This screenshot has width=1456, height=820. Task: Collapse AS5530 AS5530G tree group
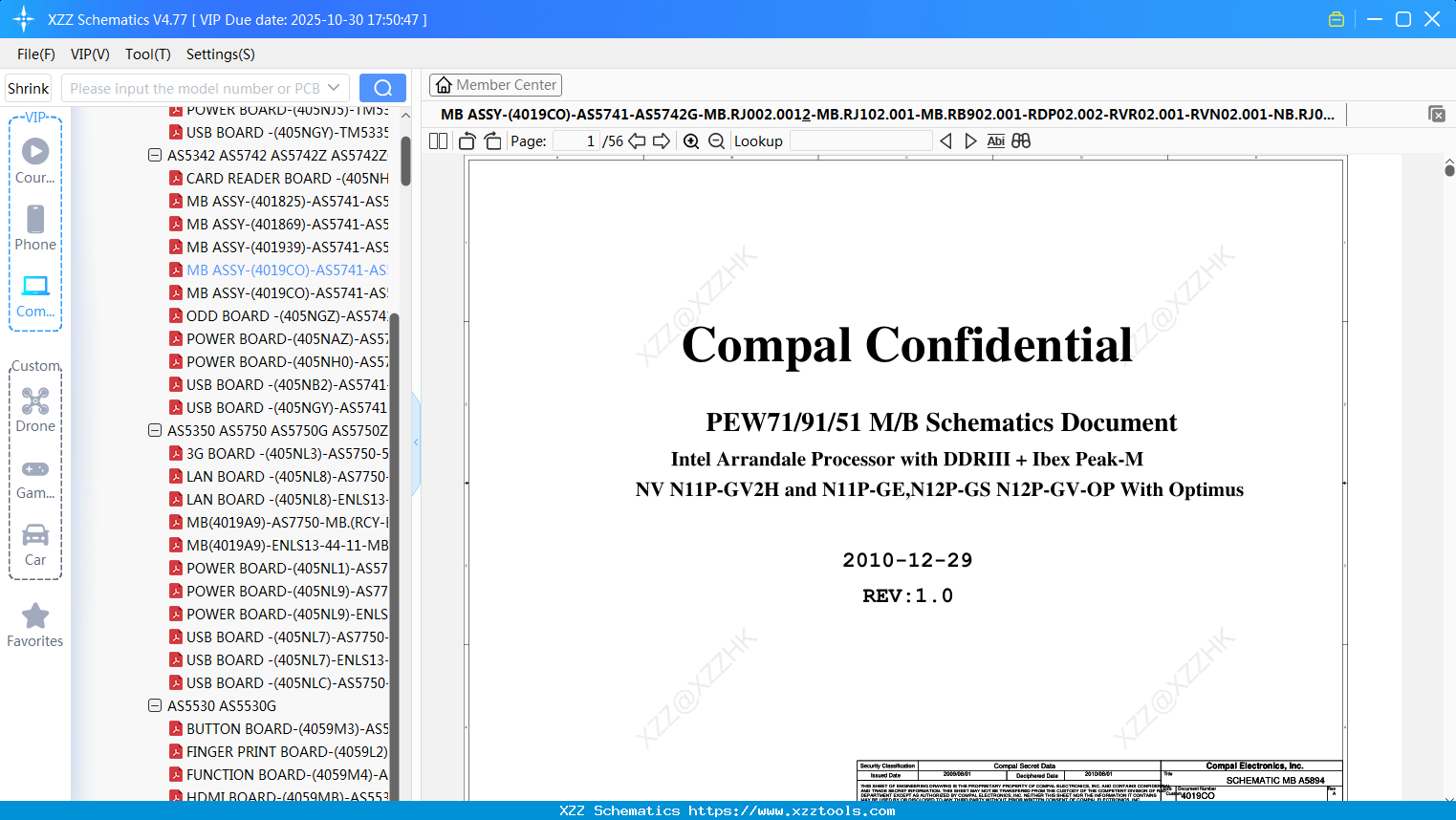(155, 705)
